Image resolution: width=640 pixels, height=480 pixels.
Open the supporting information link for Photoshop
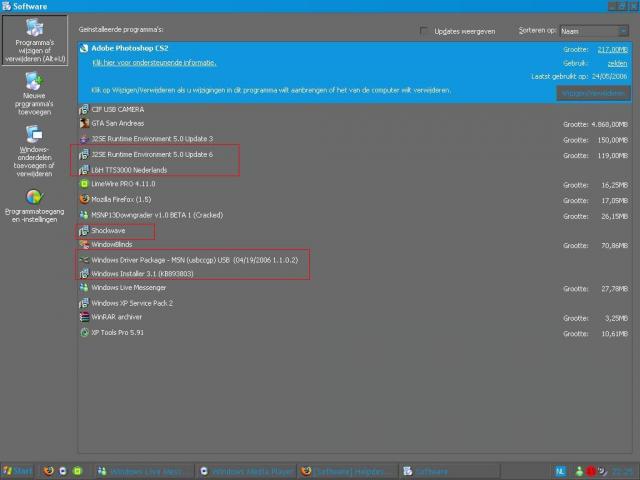pos(154,63)
